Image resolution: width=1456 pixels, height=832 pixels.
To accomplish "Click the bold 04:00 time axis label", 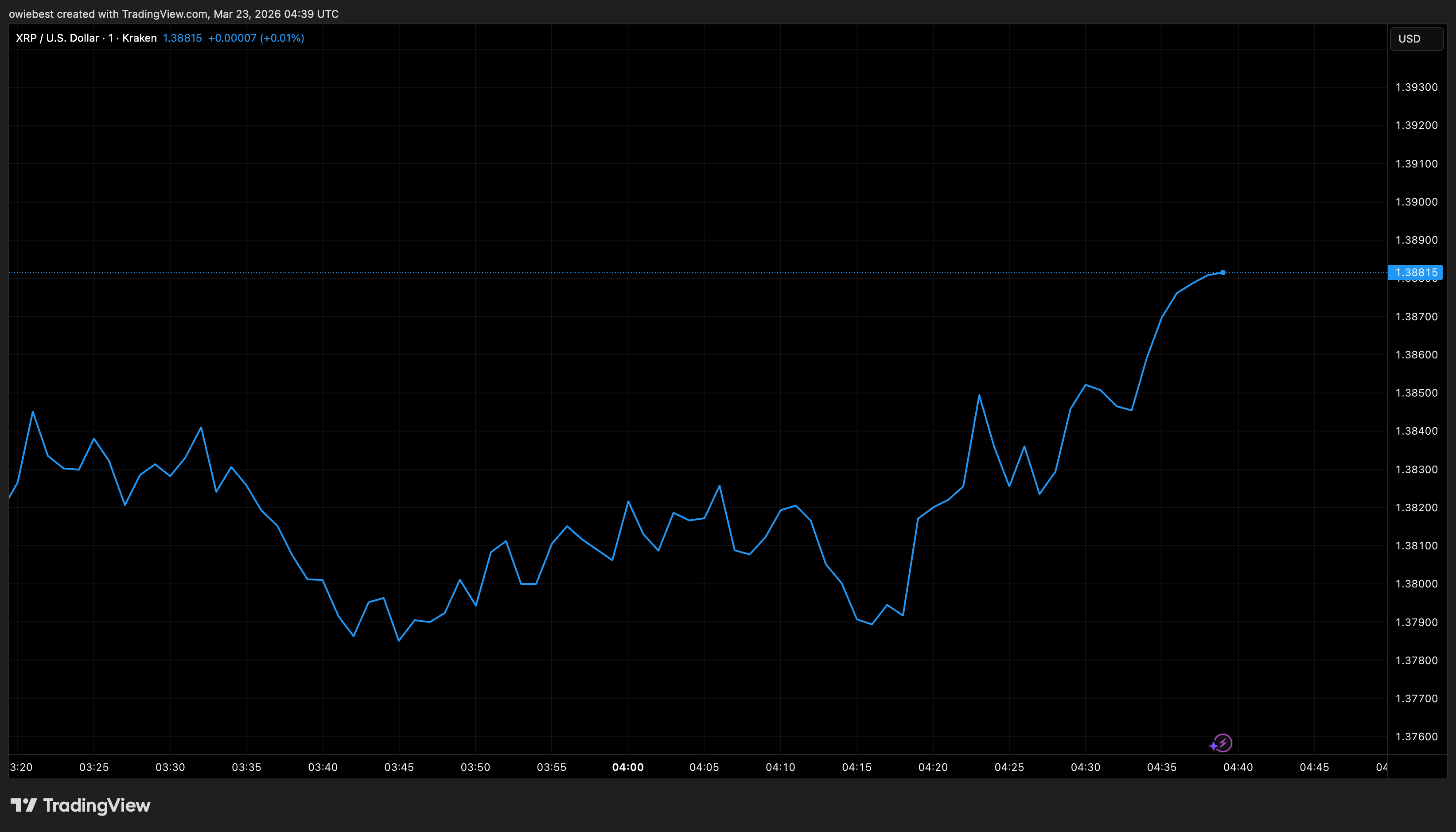I will tap(627, 767).
